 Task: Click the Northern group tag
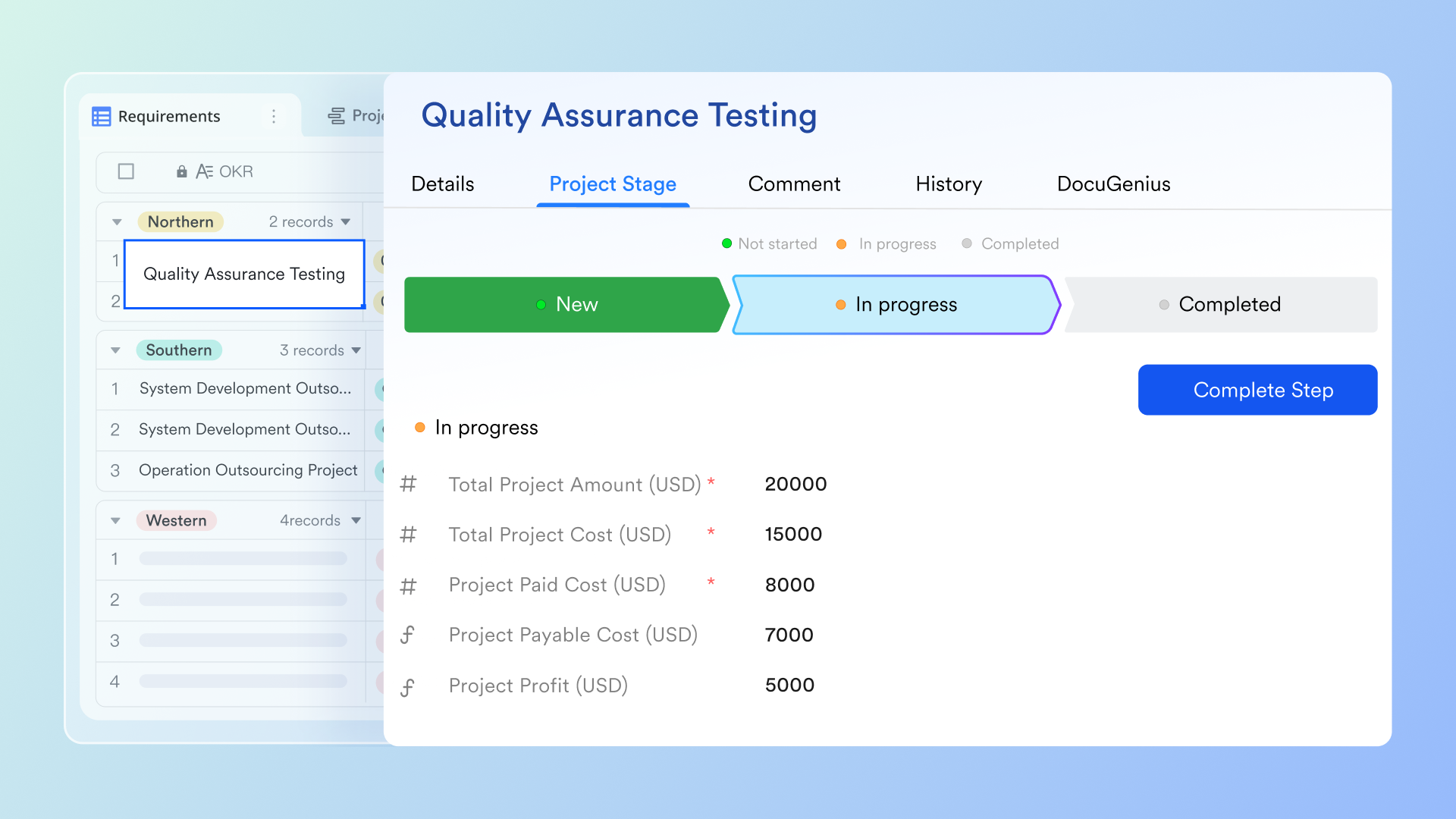tap(180, 222)
